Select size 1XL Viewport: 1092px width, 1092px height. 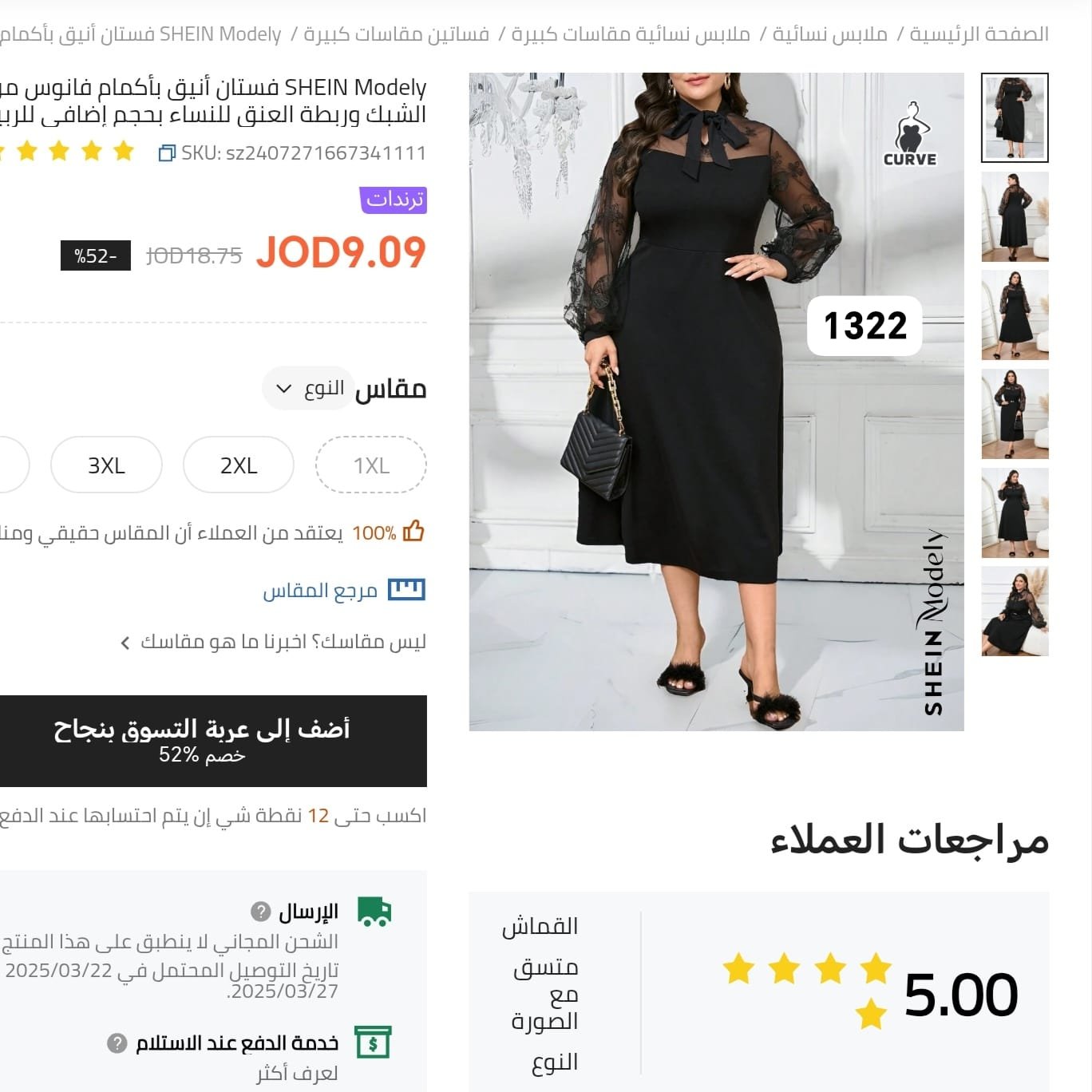pyautogui.click(x=371, y=465)
